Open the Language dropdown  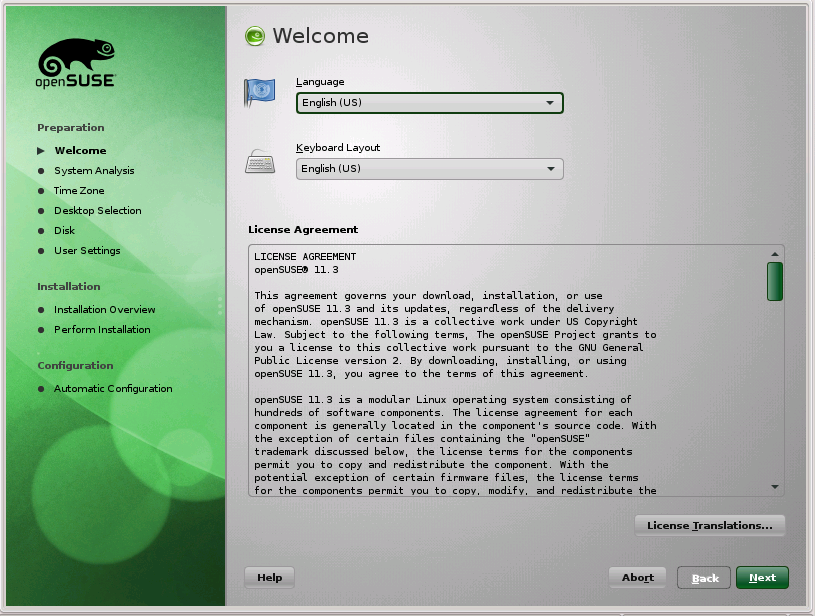(x=429, y=103)
